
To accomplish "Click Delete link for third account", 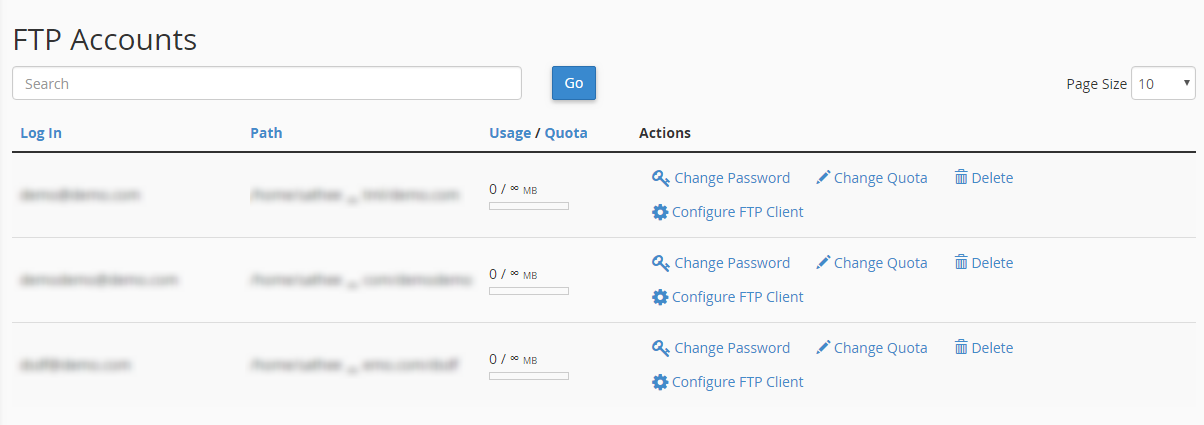I will coord(992,348).
